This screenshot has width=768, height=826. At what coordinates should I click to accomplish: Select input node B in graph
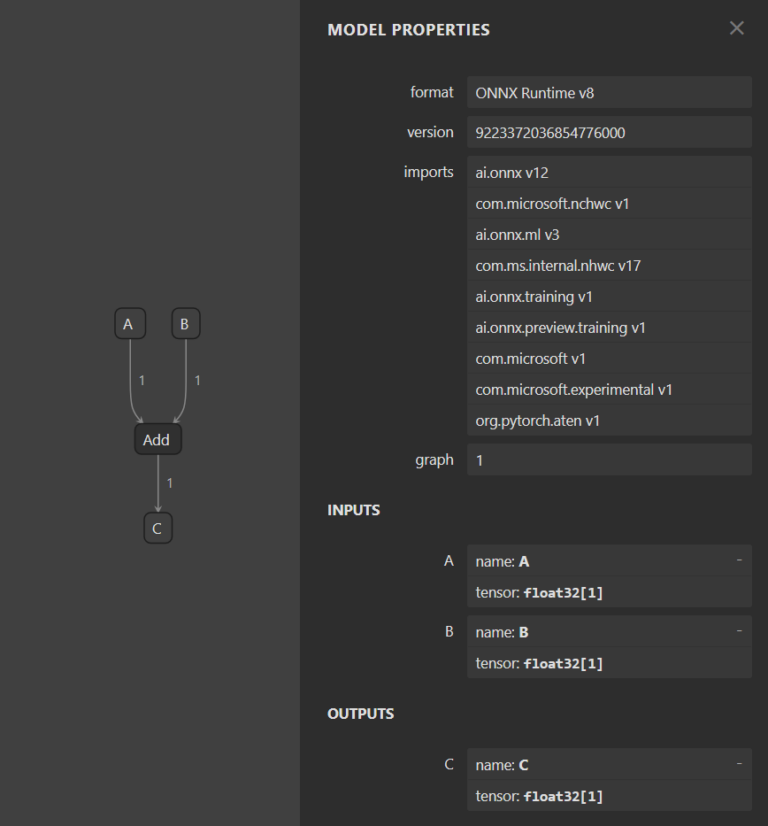click(x=185, y=324)
